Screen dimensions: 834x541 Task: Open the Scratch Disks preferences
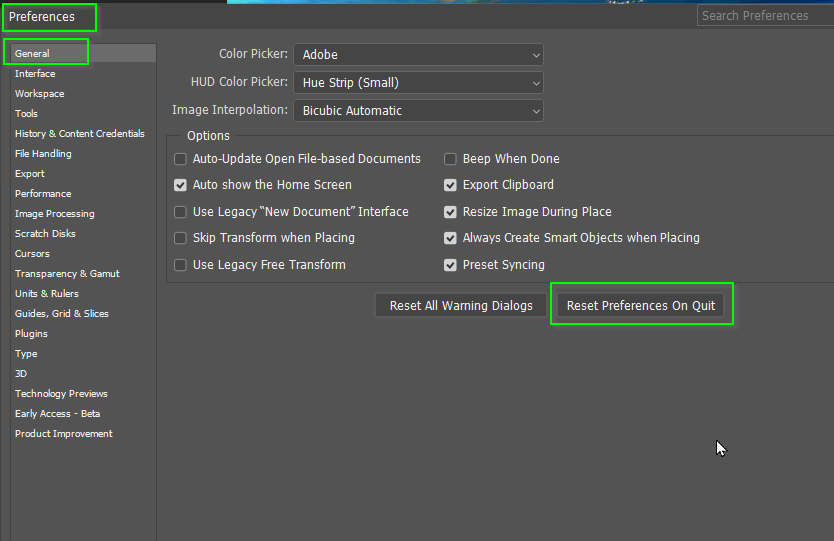45,234
